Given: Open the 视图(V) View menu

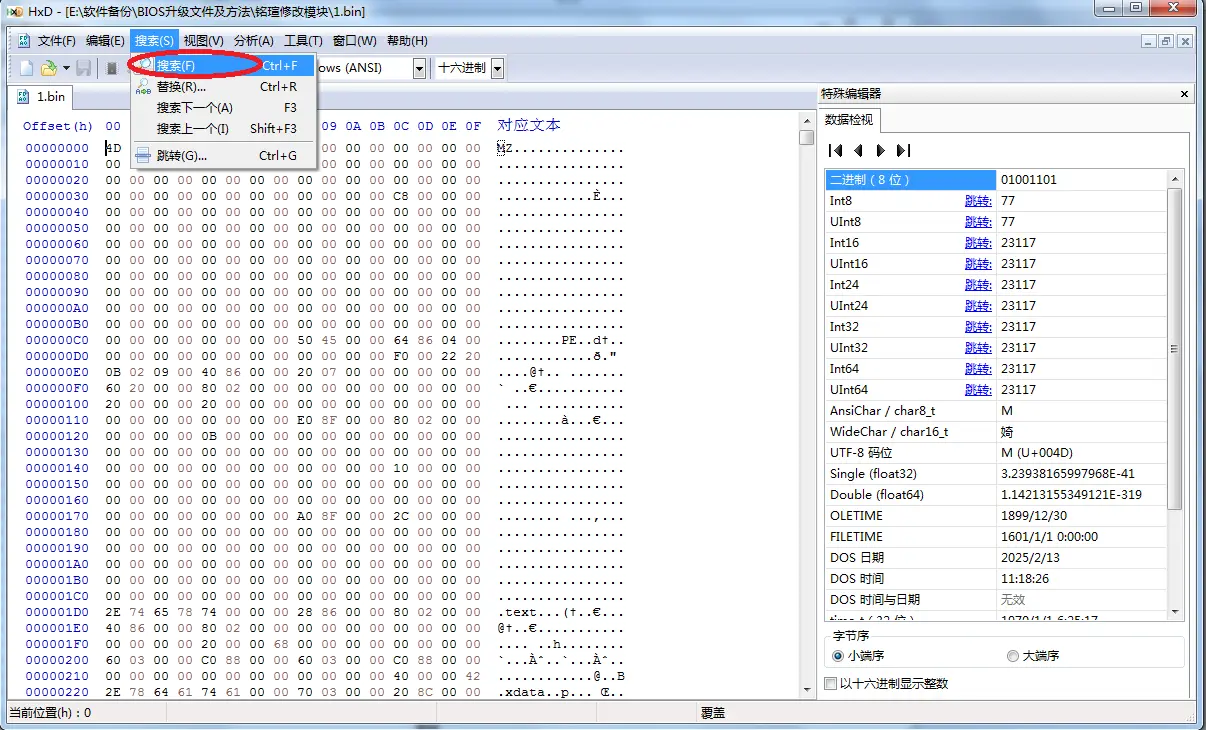Looking at the screenshot, I should click(203, 41).
